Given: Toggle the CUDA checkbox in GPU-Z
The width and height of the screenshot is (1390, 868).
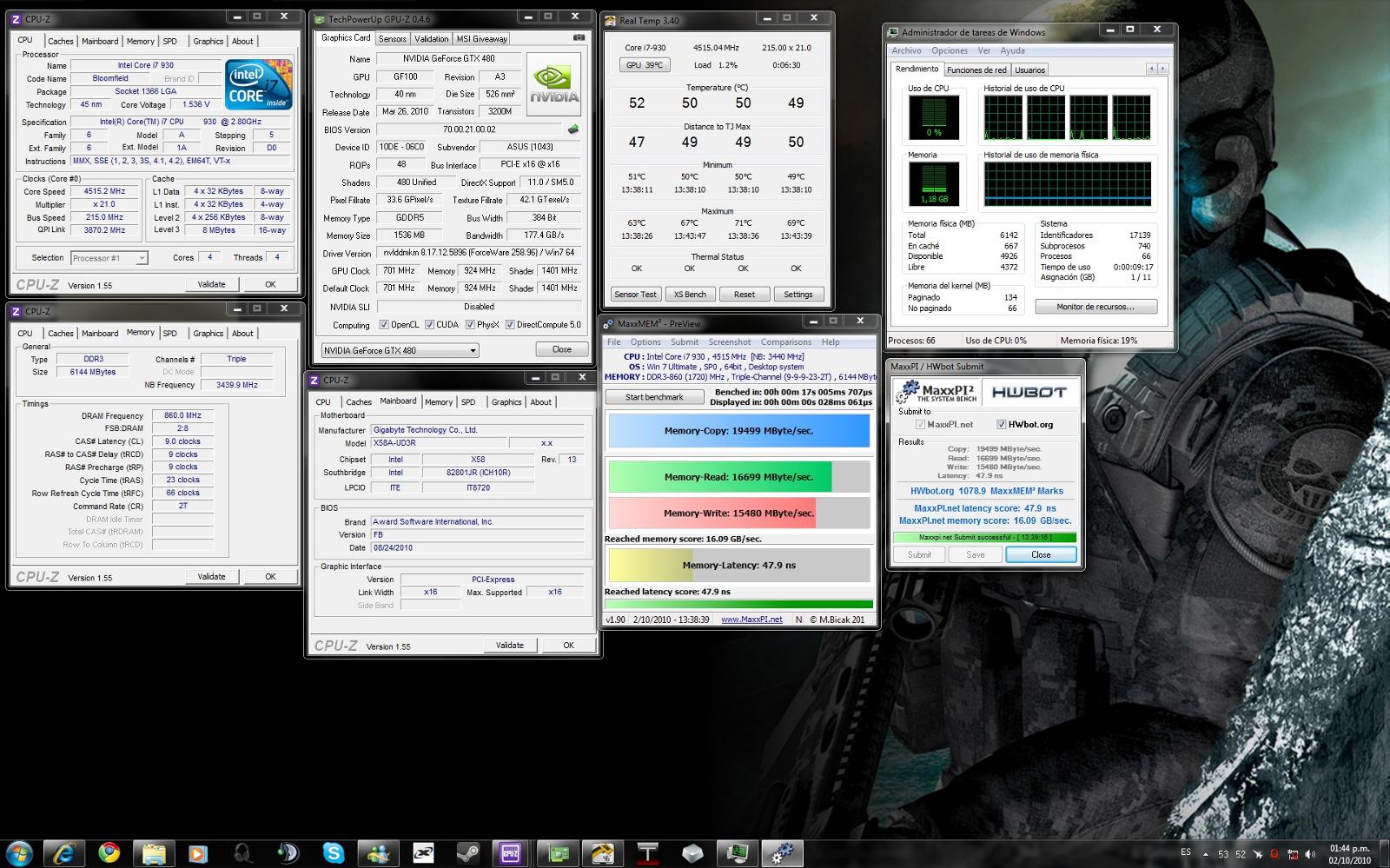Looking at the screenshot, I should pyautogui.click(x=429, y=325).
